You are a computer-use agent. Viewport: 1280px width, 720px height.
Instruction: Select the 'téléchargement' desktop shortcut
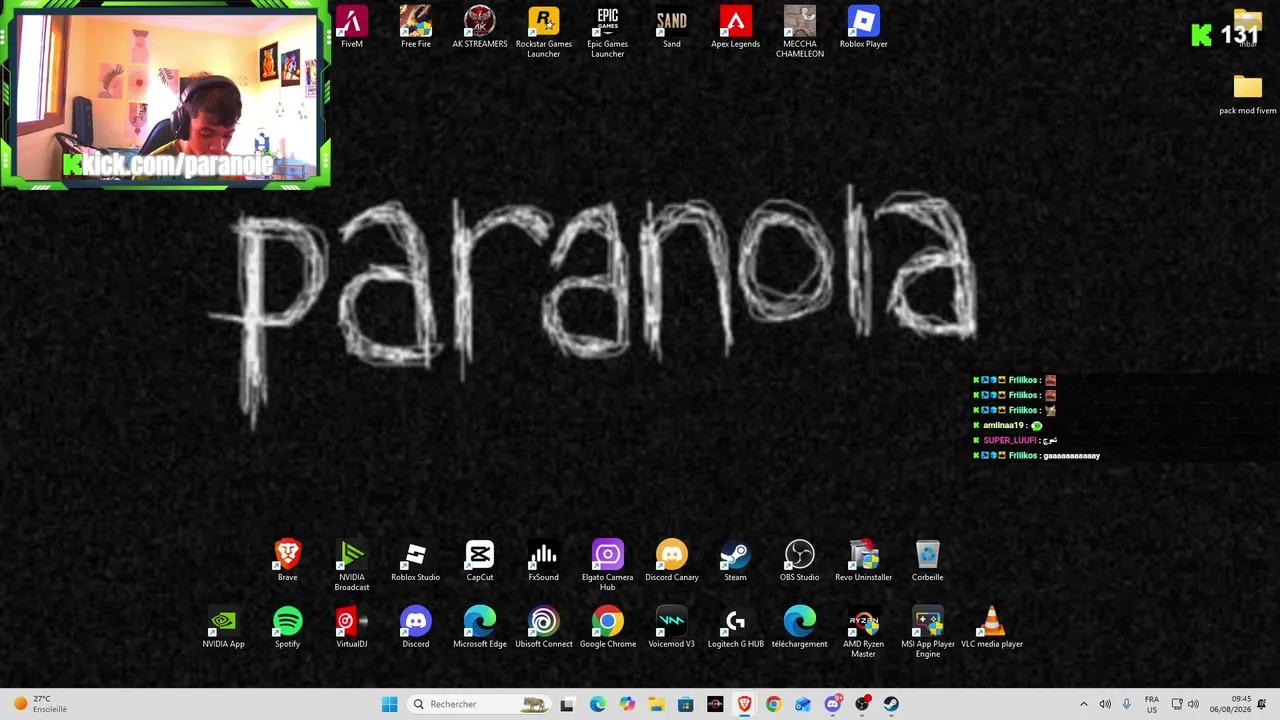click(x=800, y=628)
